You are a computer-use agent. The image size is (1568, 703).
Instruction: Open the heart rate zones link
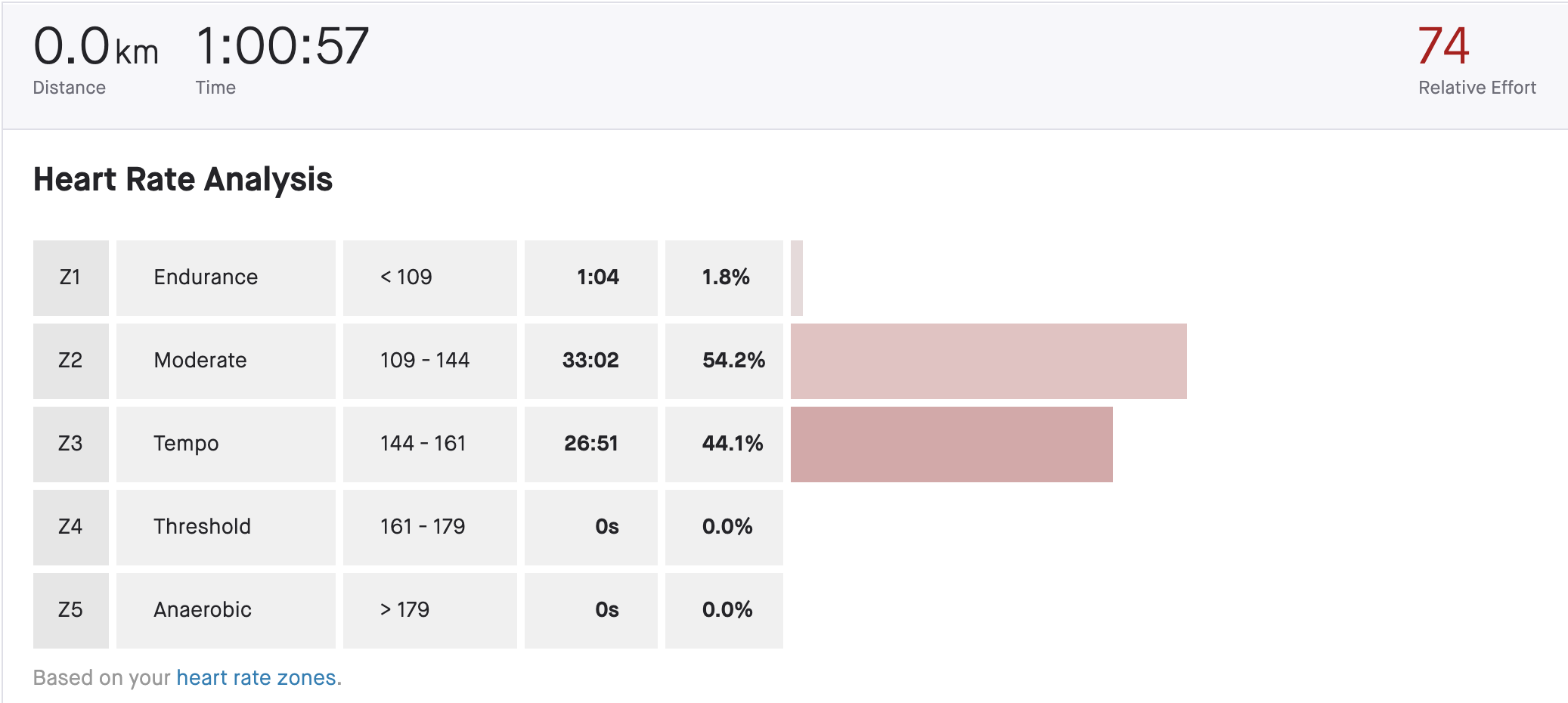256,677
